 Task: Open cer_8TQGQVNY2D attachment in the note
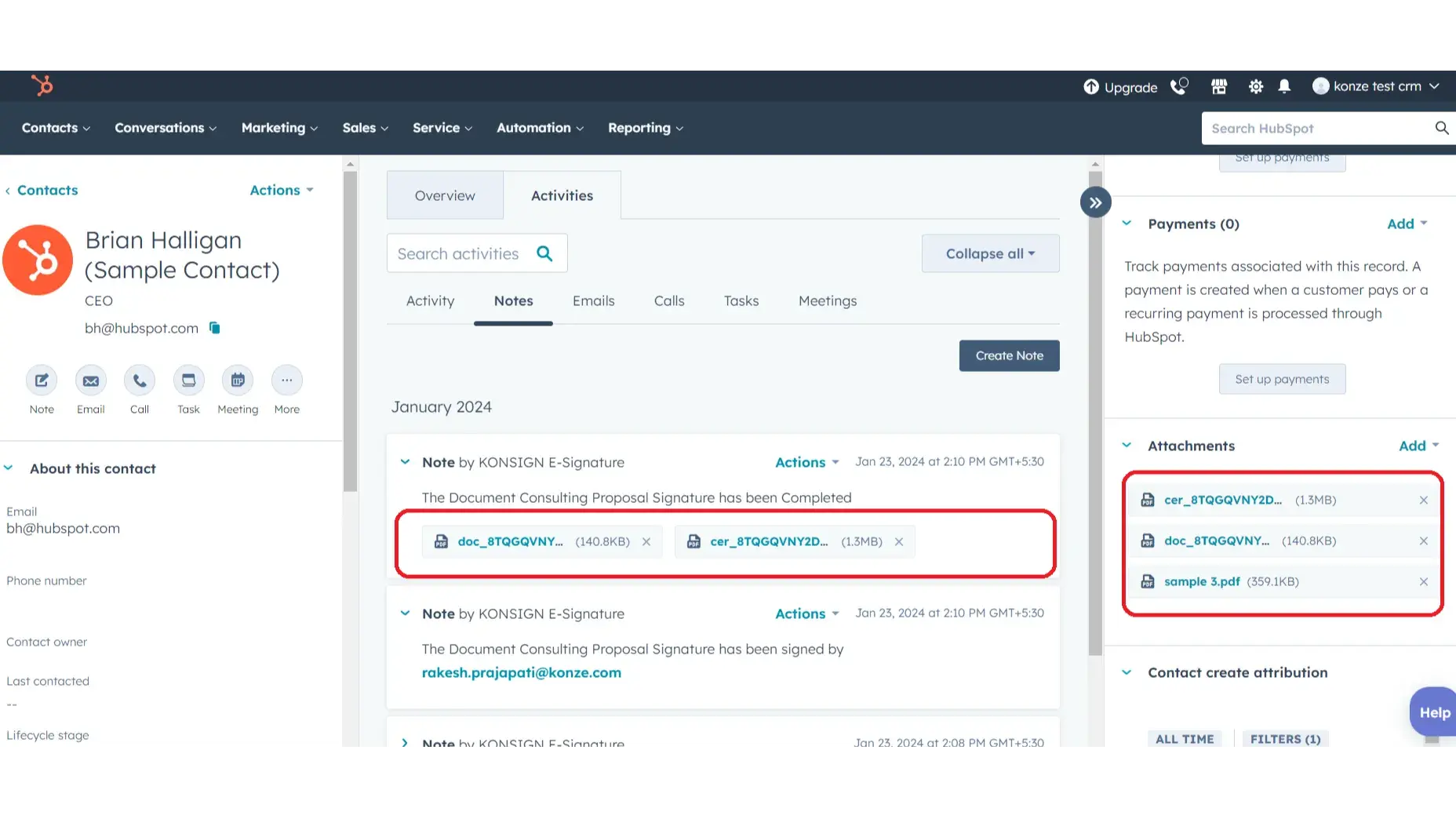(x=769, y=541)
